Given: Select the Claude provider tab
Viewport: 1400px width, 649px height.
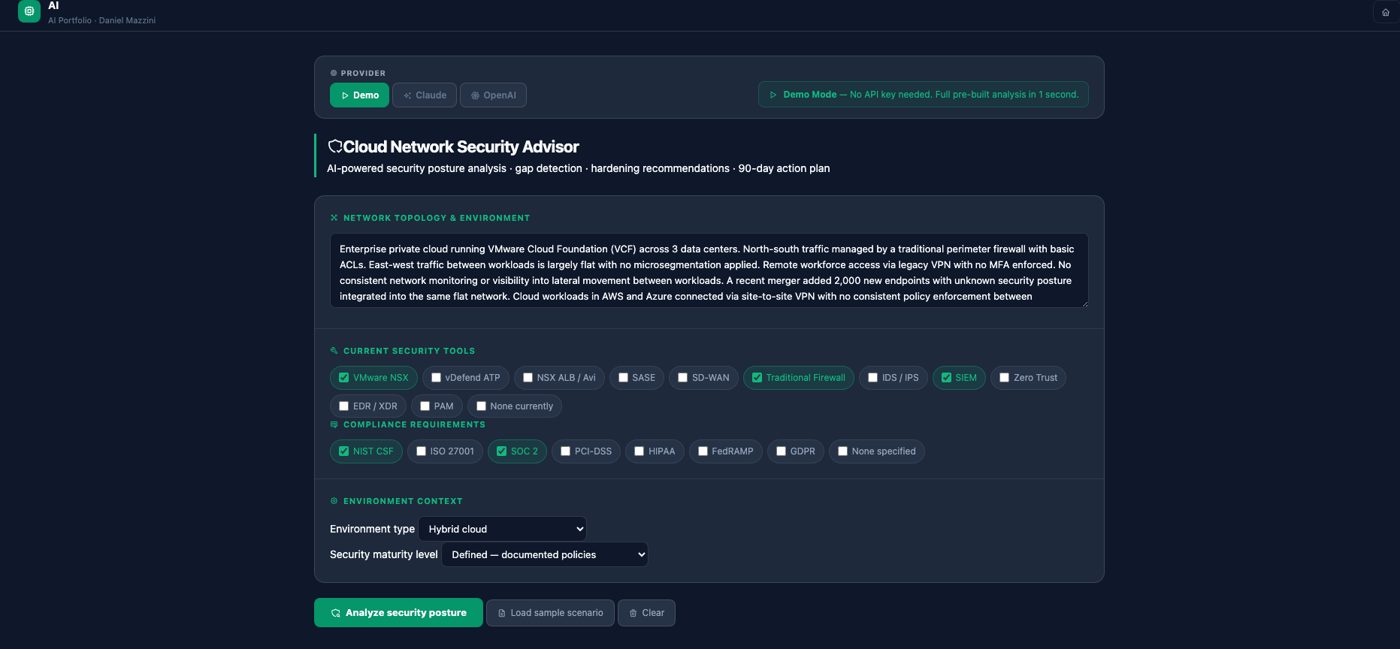Looking at the screenshot, I should 424,95.
